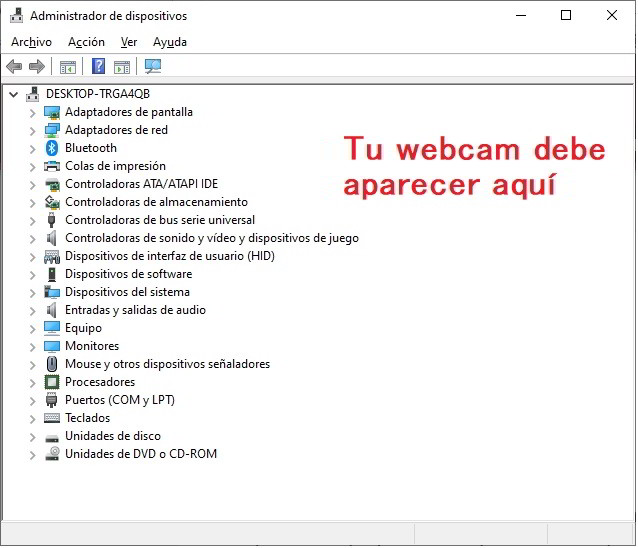The image size is (638, 548).
Task: Click the show/hide console tree toolbar icon
Action: (68, 67)
